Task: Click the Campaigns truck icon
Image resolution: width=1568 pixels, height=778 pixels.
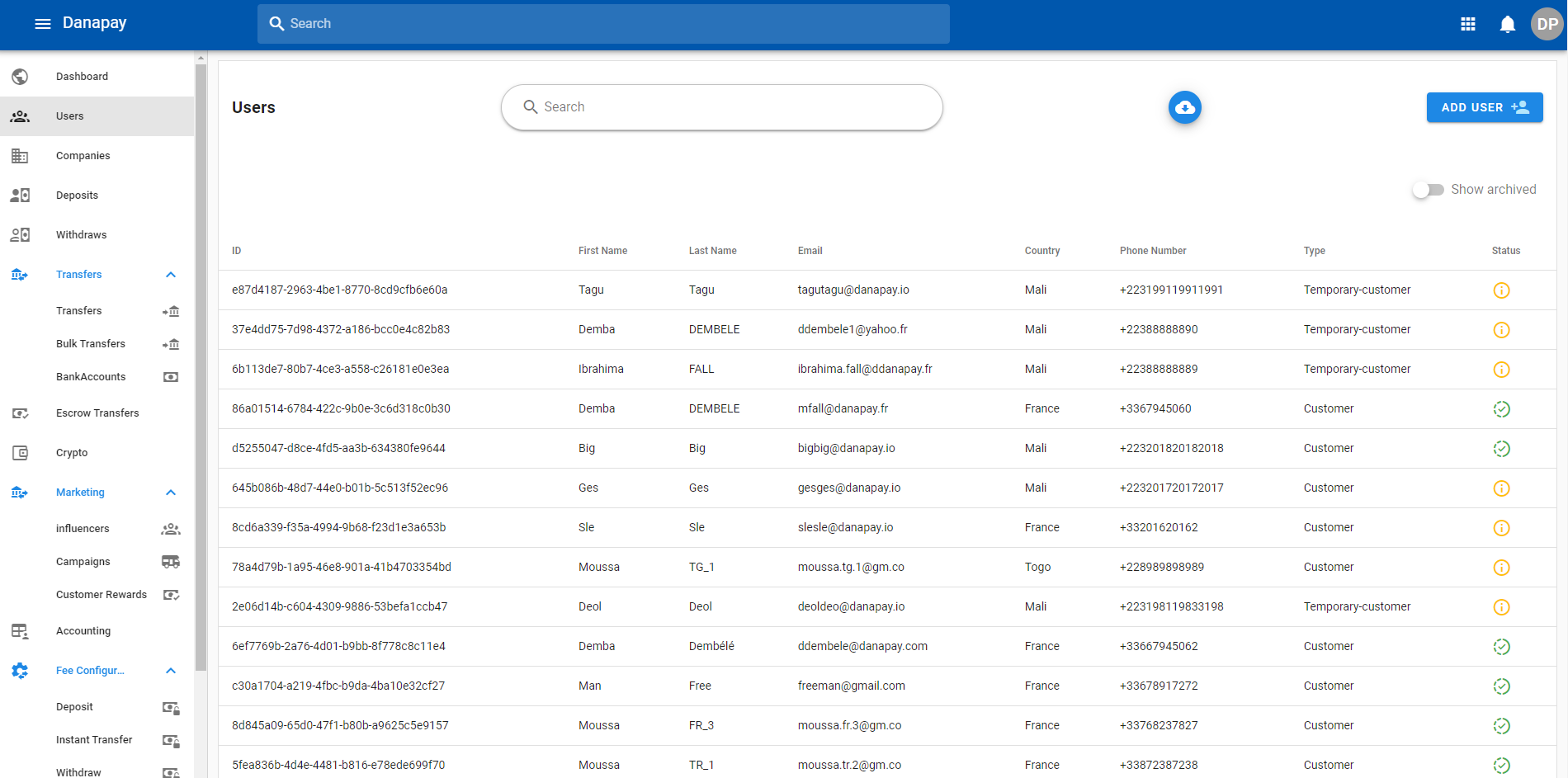Action: pos(171,562)
